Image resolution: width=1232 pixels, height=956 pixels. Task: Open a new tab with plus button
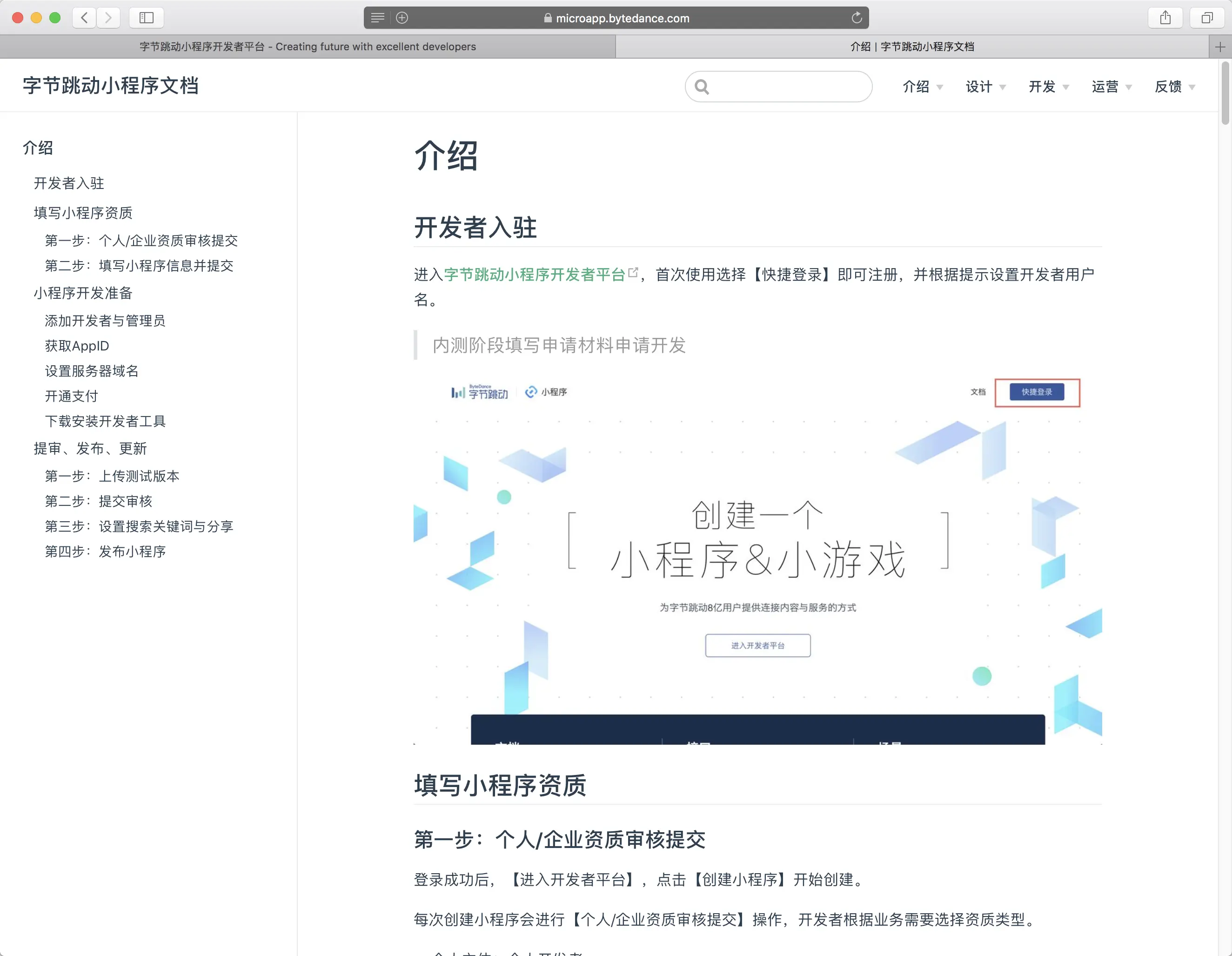point(1219,47)
